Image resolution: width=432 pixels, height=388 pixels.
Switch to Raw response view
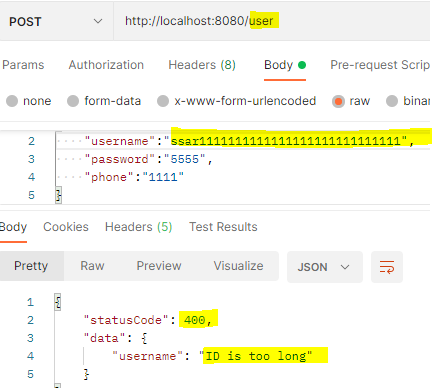(x=92, y=266)
